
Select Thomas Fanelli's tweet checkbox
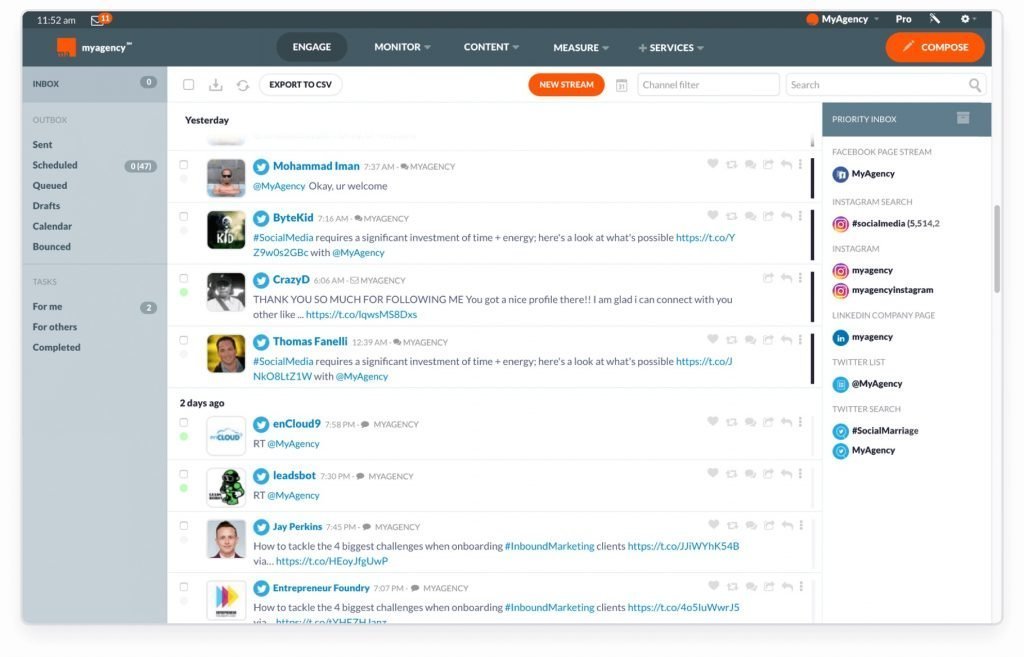[184, 340]
